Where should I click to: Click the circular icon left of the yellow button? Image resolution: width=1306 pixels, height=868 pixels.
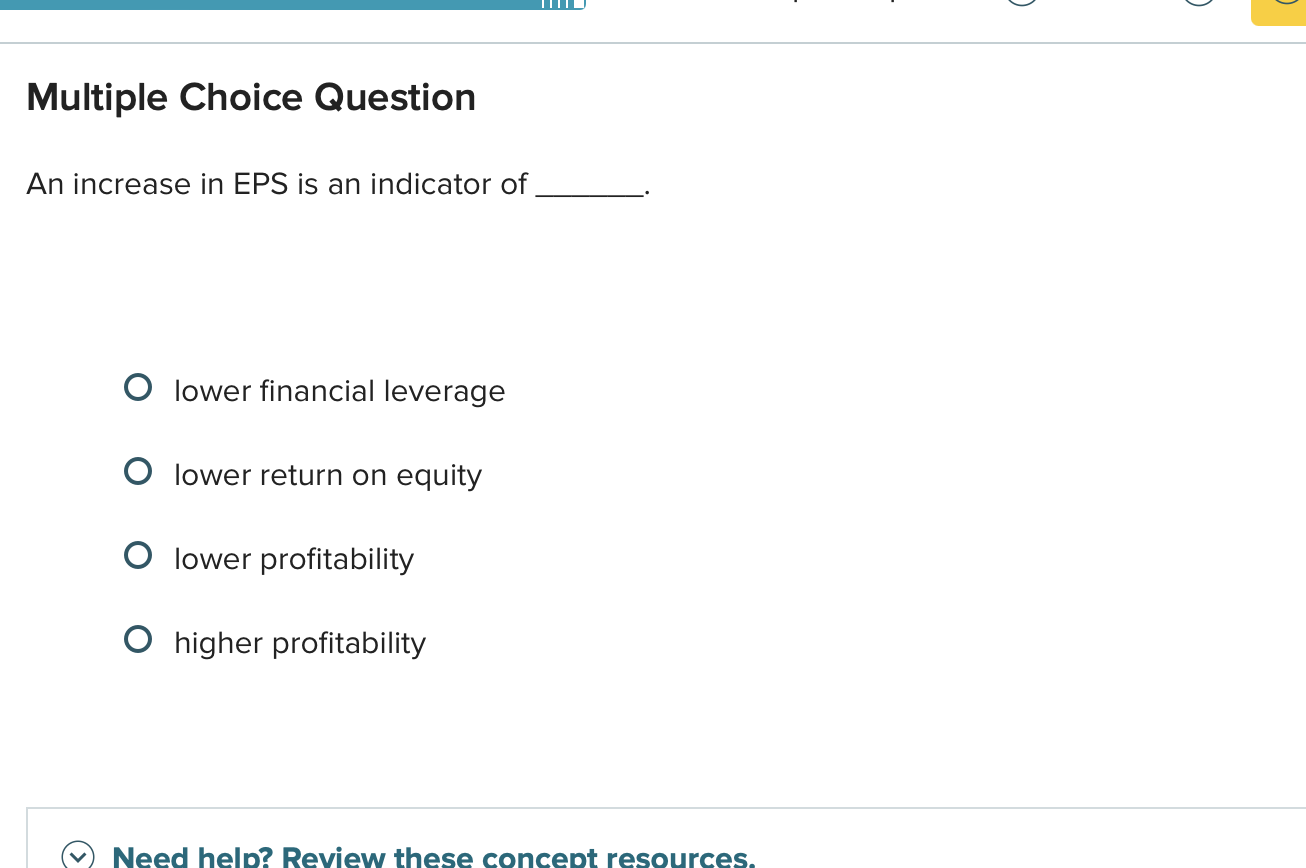coord(1196,5)
